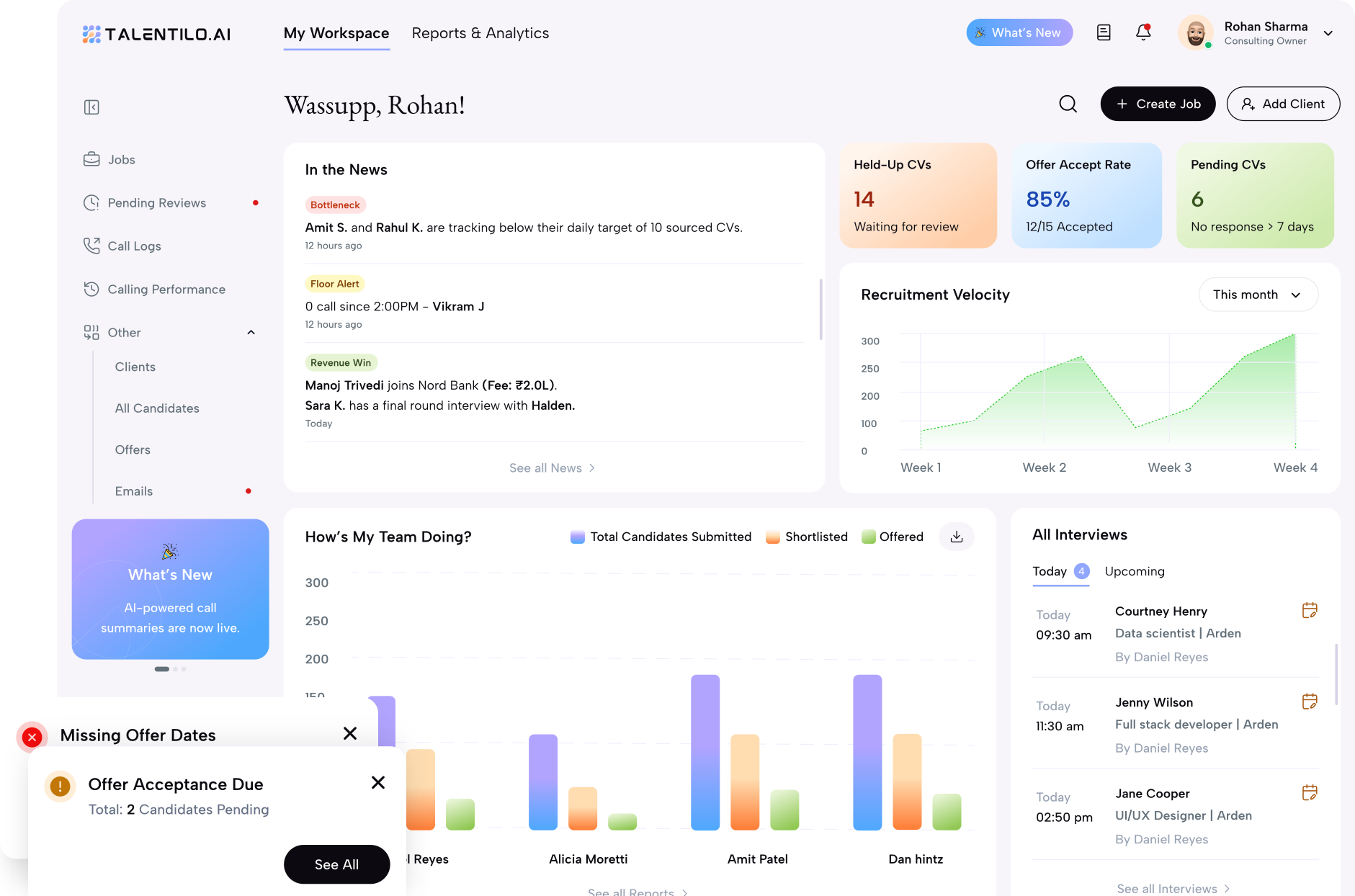
Task: Close the Missing Offer Dates notification
Action: [x=350, y=733]
